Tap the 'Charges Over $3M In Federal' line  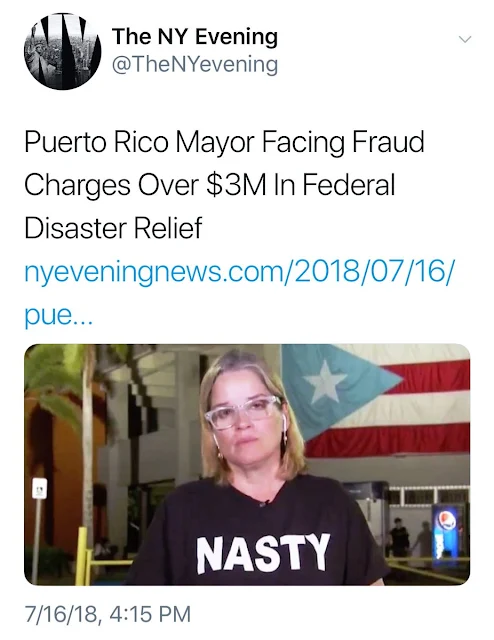coord(209,186)
